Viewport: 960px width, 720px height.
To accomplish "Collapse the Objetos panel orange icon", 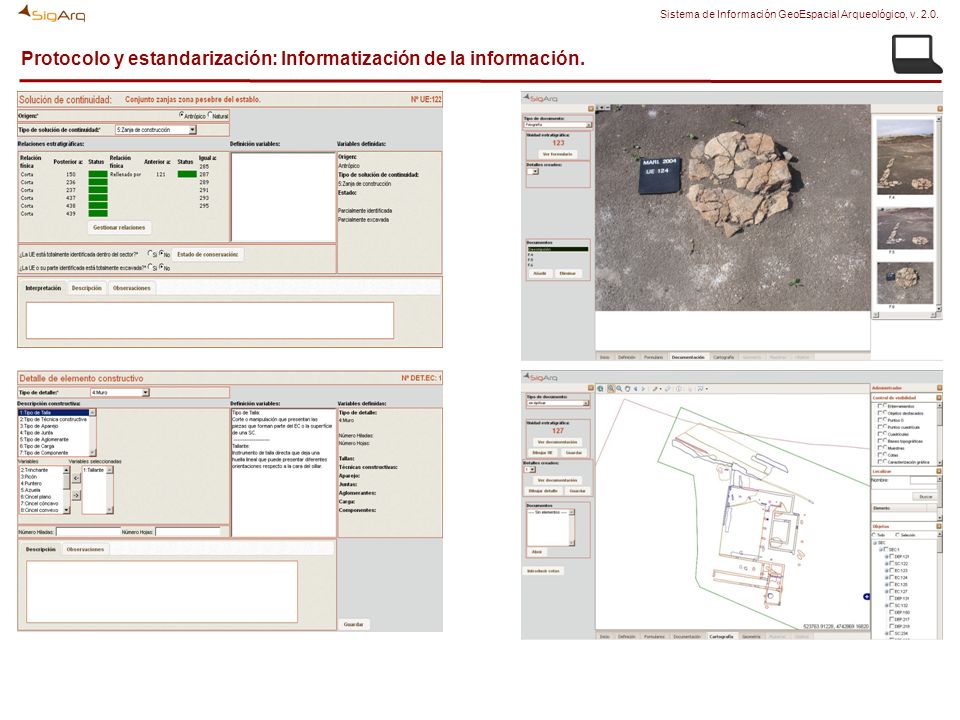I will [x=939, y=527].
